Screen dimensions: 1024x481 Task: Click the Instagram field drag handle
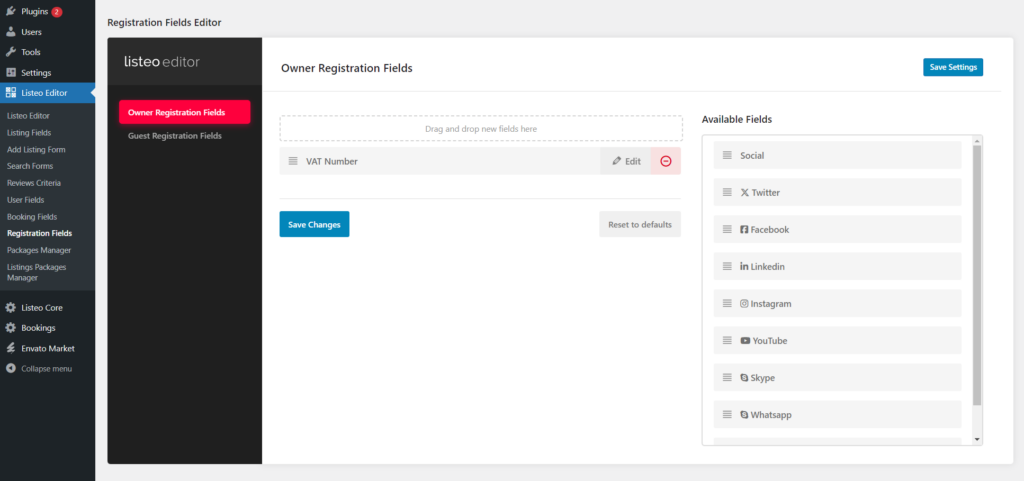click(728, 303)
